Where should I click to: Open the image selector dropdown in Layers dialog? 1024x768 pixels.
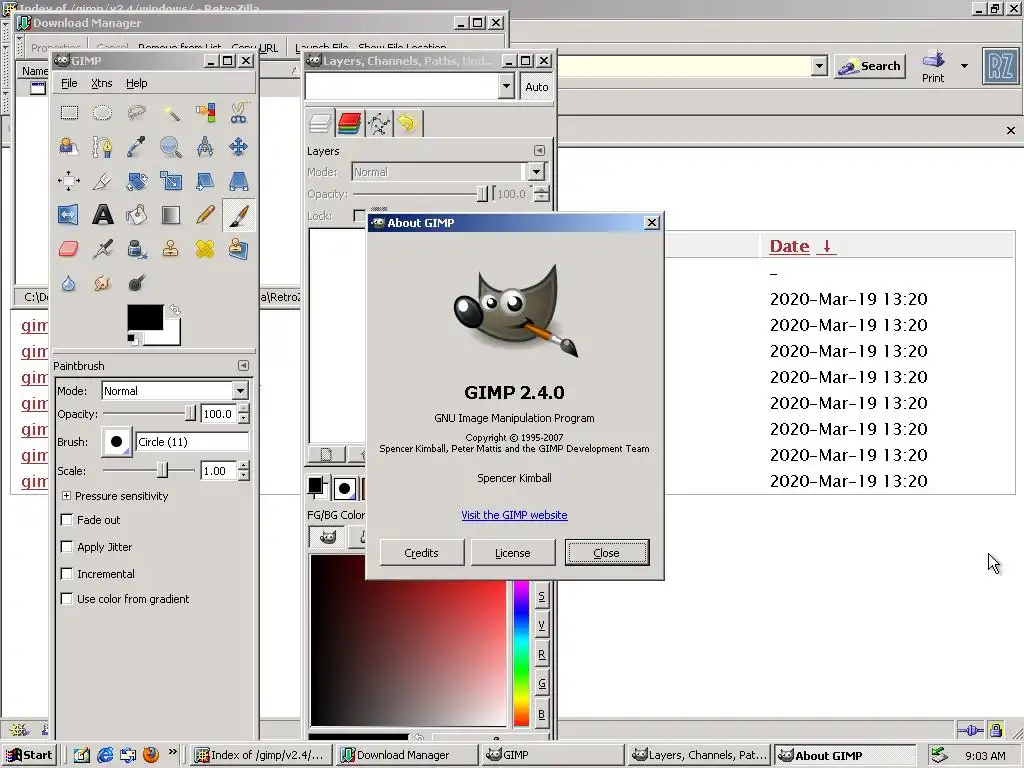click(x=505, y=86)
